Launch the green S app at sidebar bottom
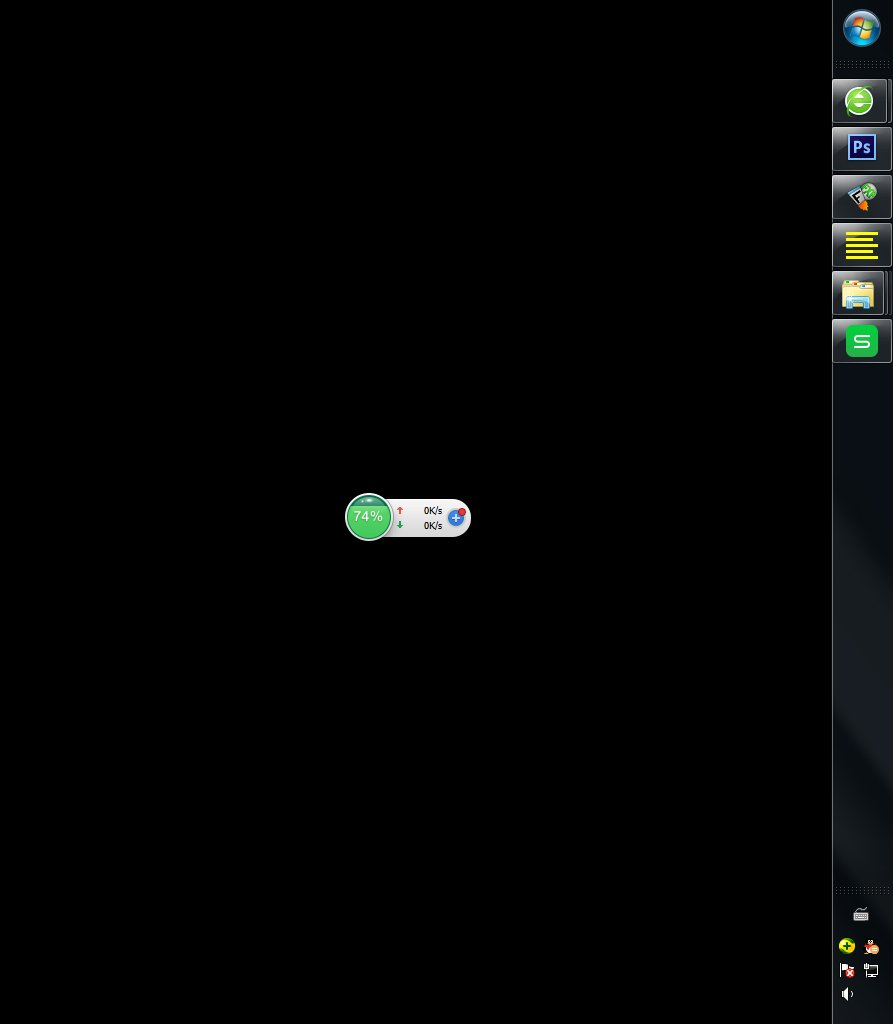Screen dimensions: 893x1024 pos(861,340)
